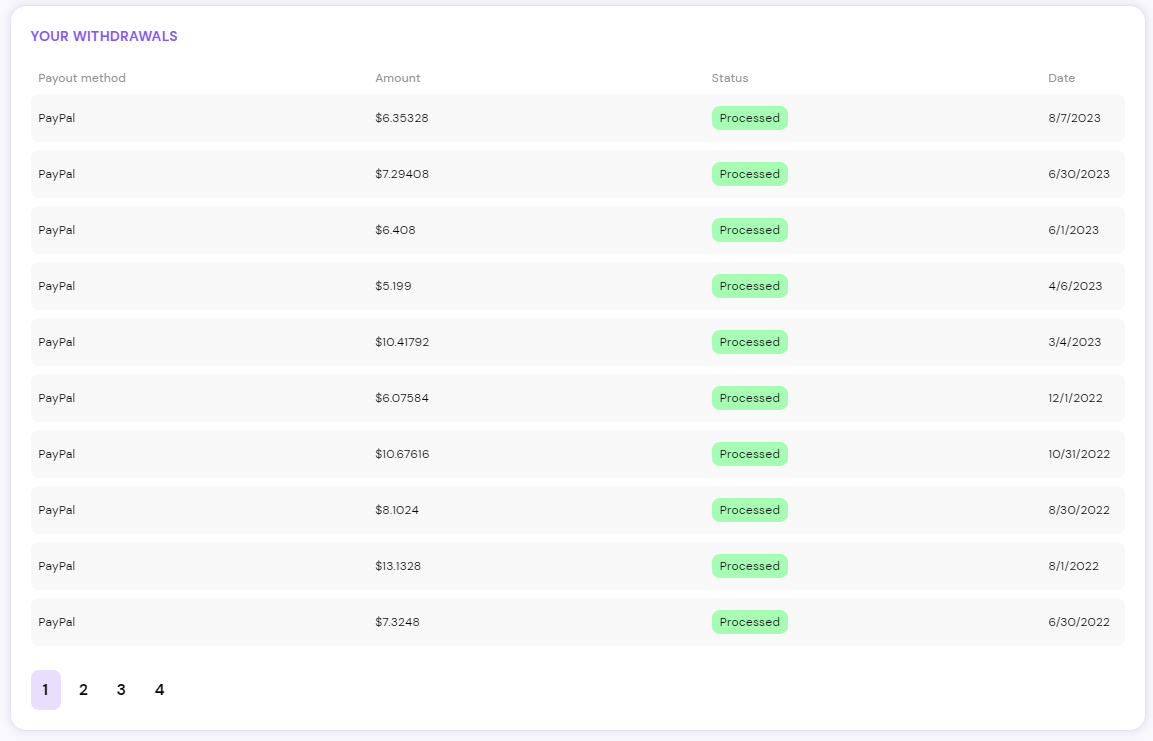The width and height of the screenshot is (1153, 741).
Task: Select the $6.408 amount cell
Action: [x=395, y=230]
